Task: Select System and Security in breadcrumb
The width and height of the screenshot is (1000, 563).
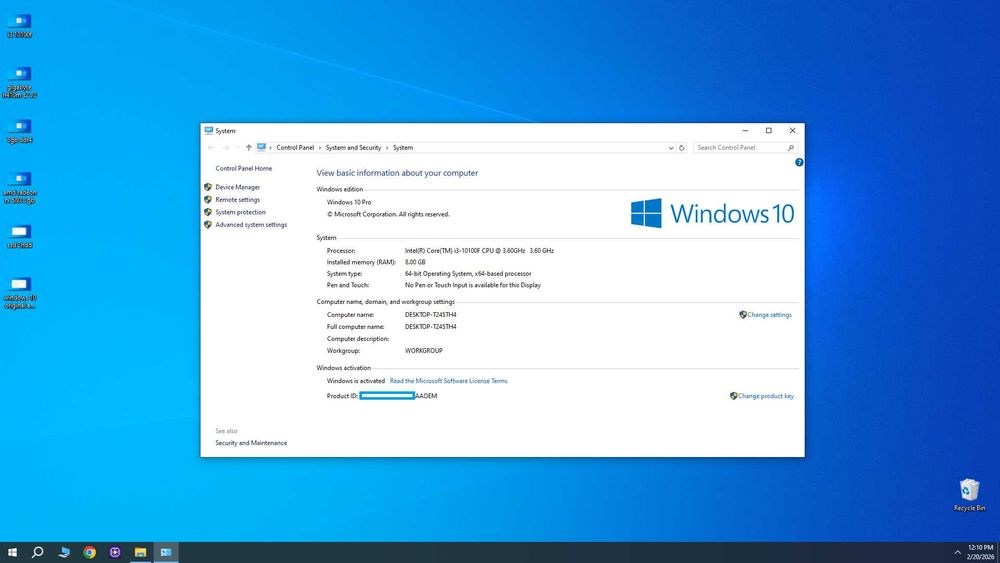Action: tap(353, 147)
